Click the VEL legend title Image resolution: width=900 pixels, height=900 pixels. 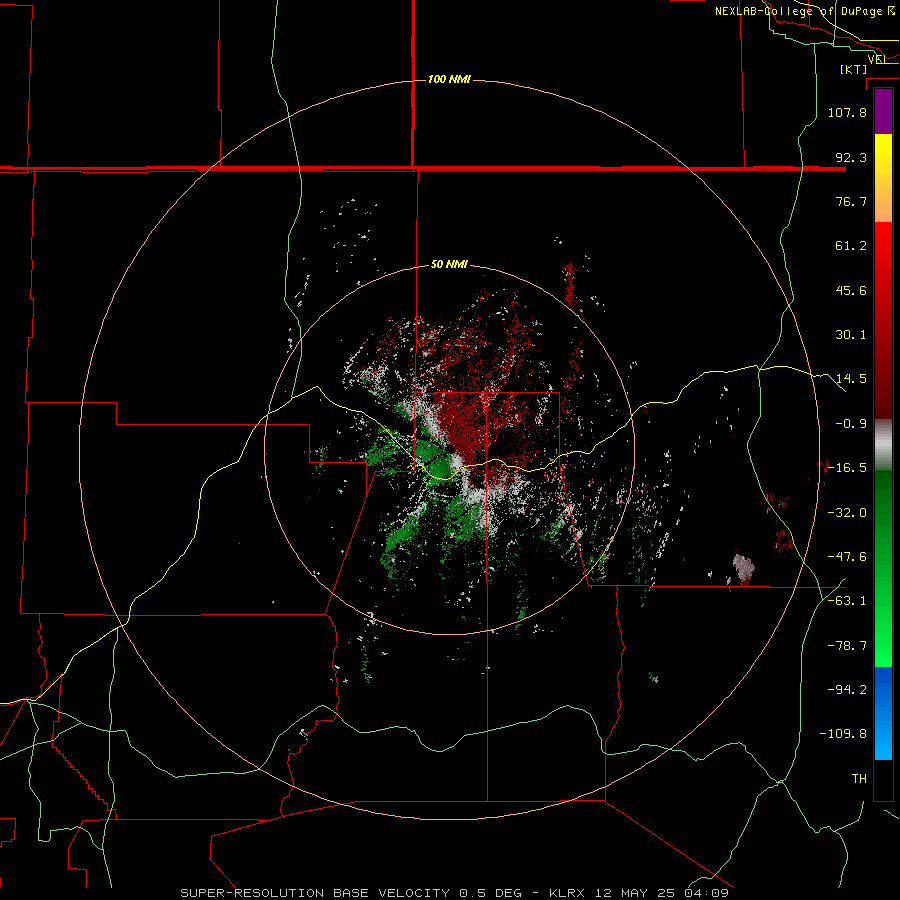[877, 59]
